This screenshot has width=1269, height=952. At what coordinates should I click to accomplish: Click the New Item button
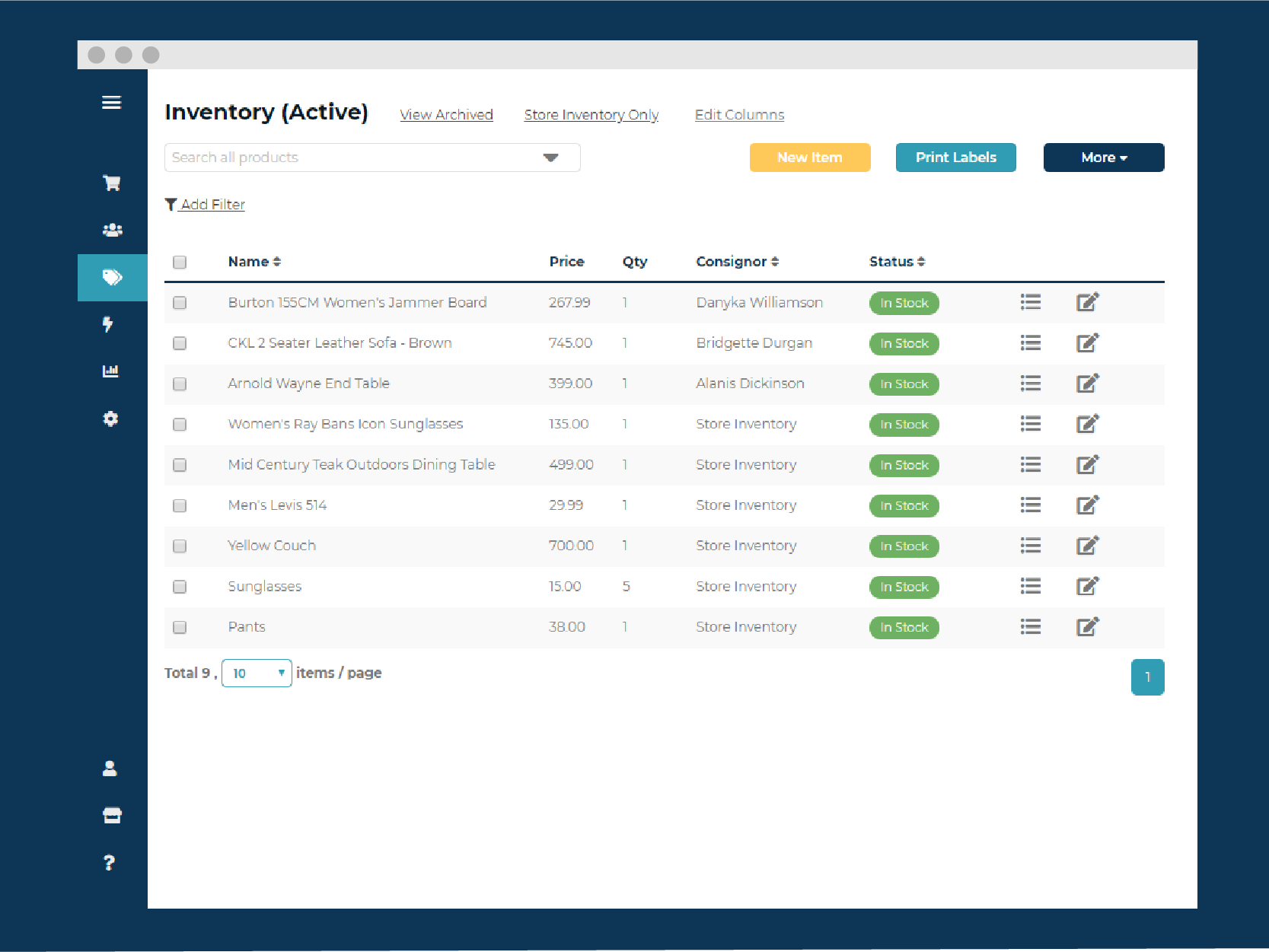point(809,158)
